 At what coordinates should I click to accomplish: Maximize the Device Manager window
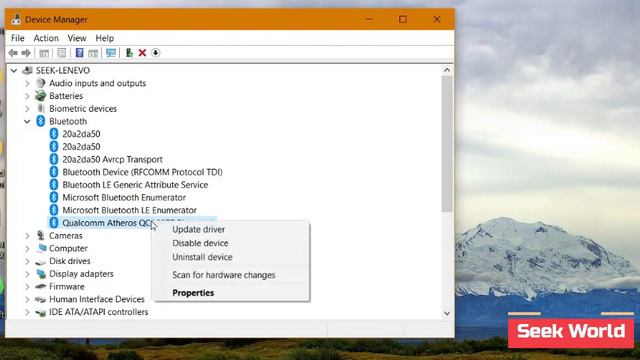pos(403,19)
